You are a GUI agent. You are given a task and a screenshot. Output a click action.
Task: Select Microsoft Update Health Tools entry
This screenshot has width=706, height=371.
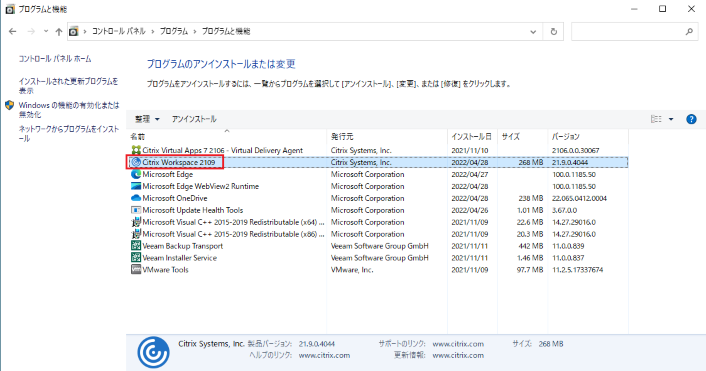coord(377,210)
